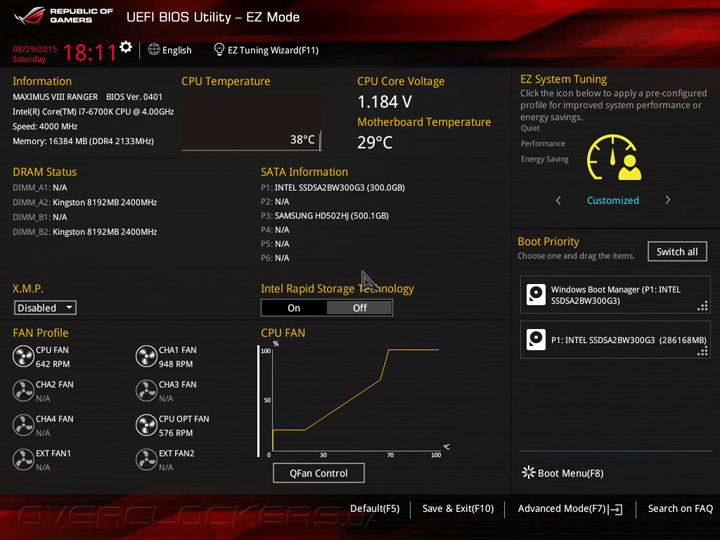720x540 pixels.
Task: Click the Advanced Mode exit arrow icon
Action: click(616, 509)
